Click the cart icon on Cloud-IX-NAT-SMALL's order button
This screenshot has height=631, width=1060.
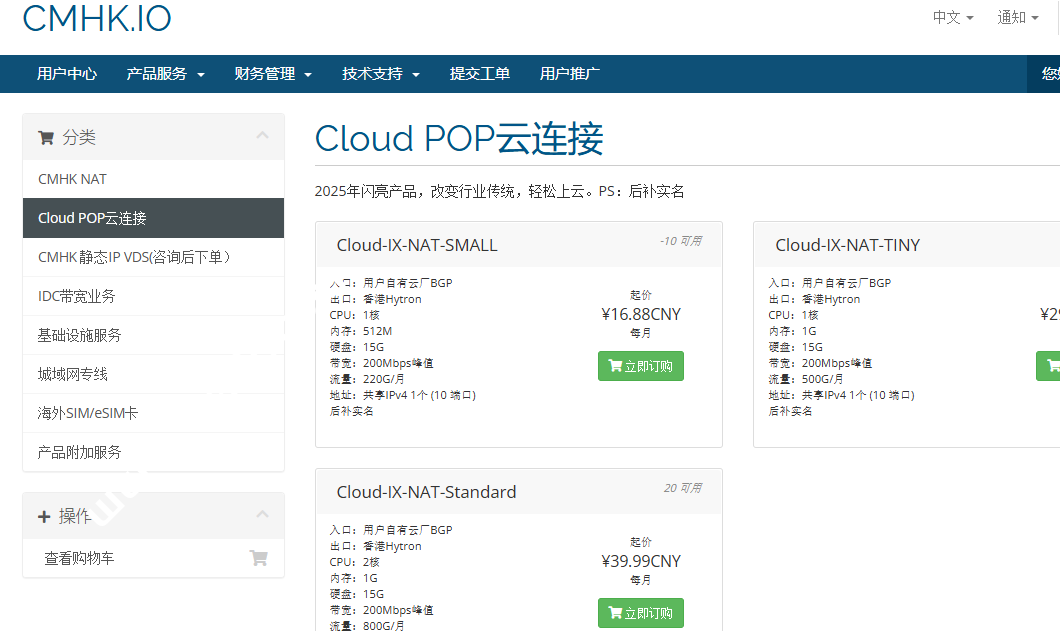click(614, 366)
